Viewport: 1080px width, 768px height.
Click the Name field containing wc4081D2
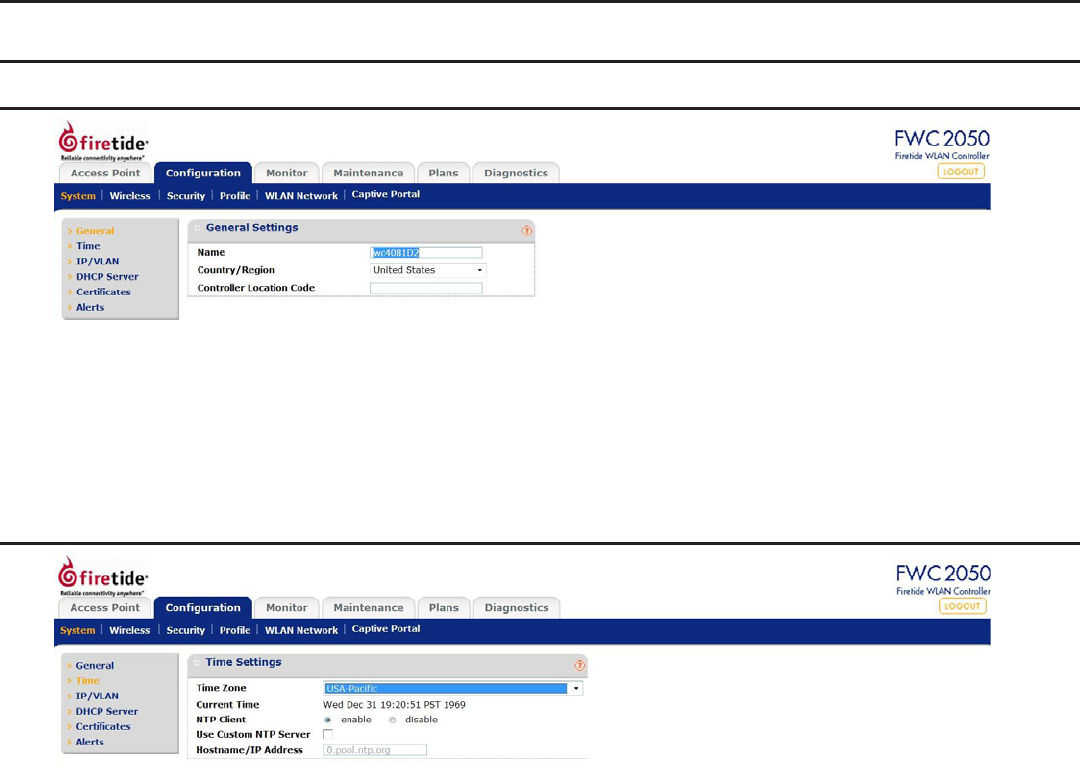point(426,253)
